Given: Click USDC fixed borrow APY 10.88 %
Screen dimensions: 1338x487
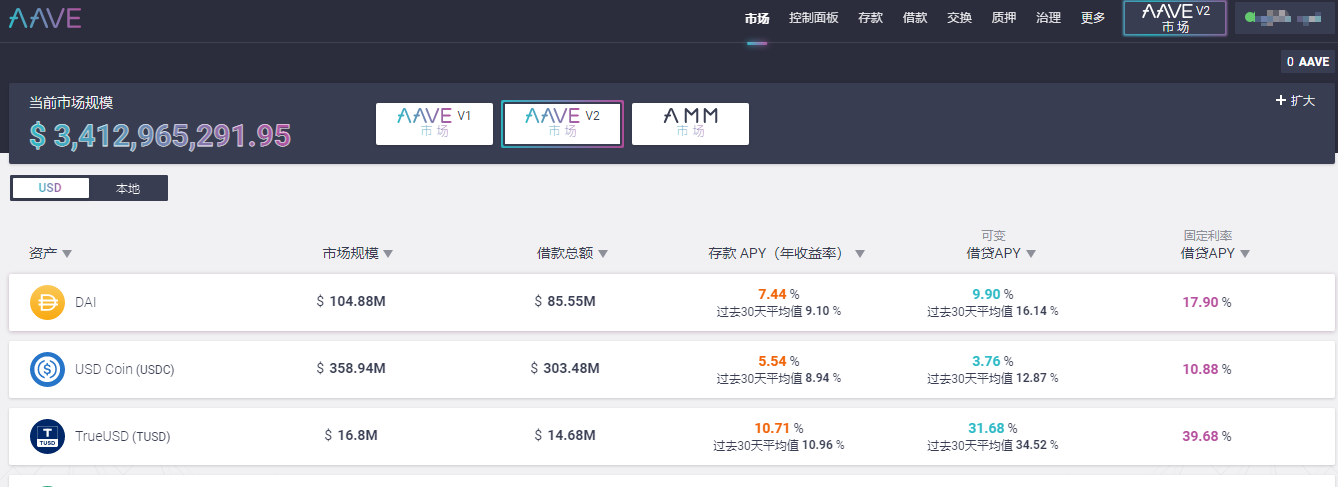Looking at the screenshot, I should (1206, 369).
